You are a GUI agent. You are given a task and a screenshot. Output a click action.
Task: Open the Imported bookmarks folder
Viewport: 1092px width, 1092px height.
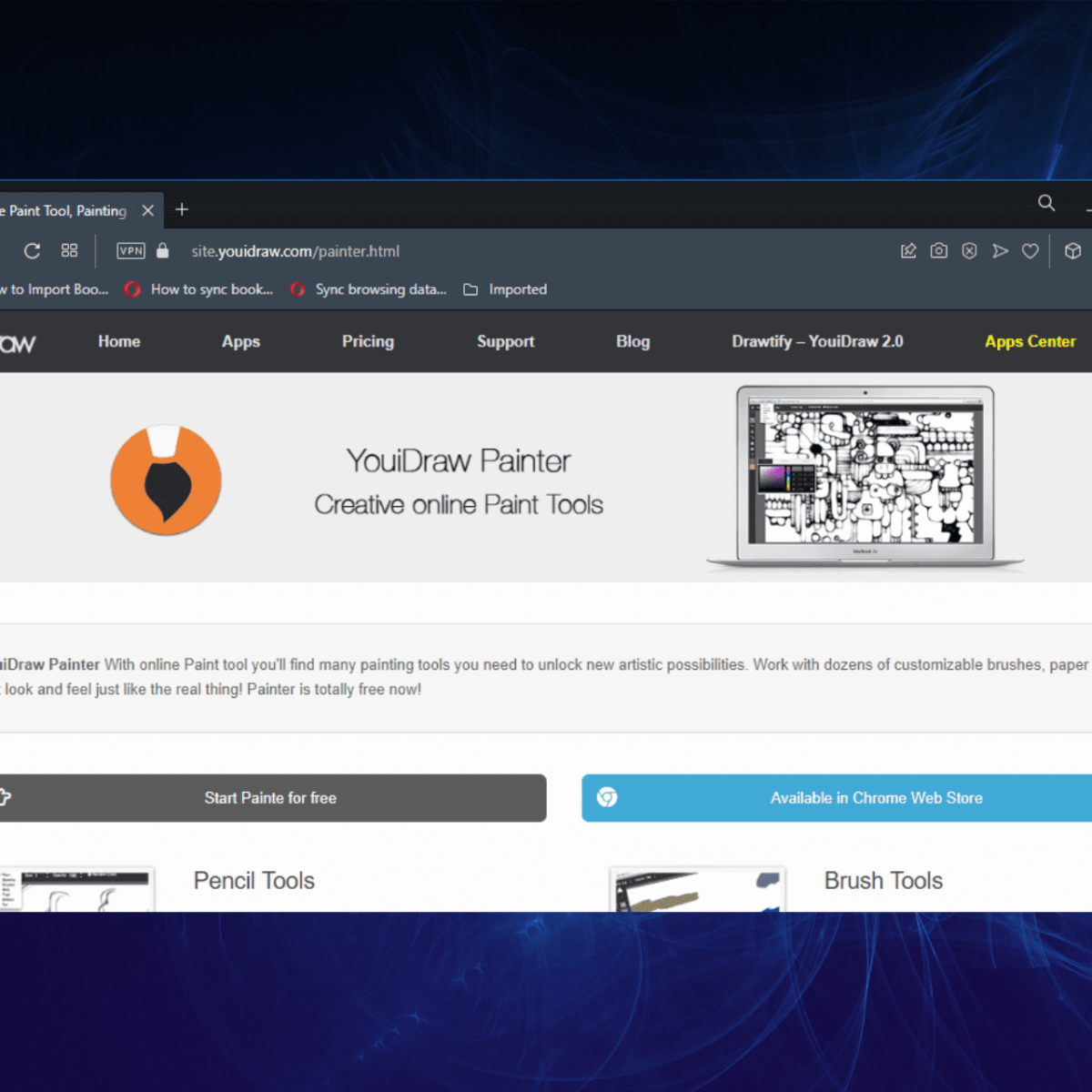(506, 289)
